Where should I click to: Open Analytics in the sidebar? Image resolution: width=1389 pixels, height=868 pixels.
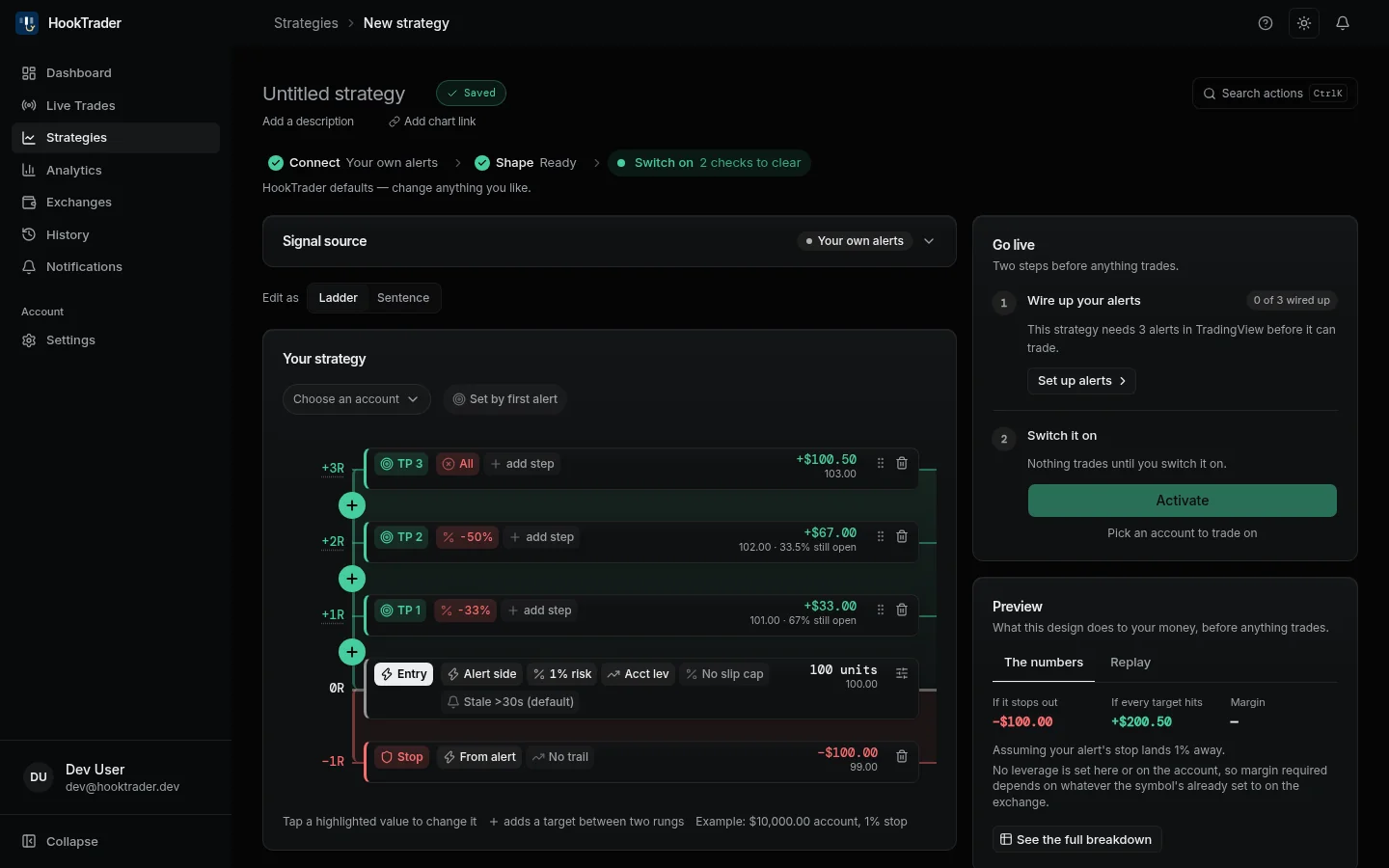116,171
